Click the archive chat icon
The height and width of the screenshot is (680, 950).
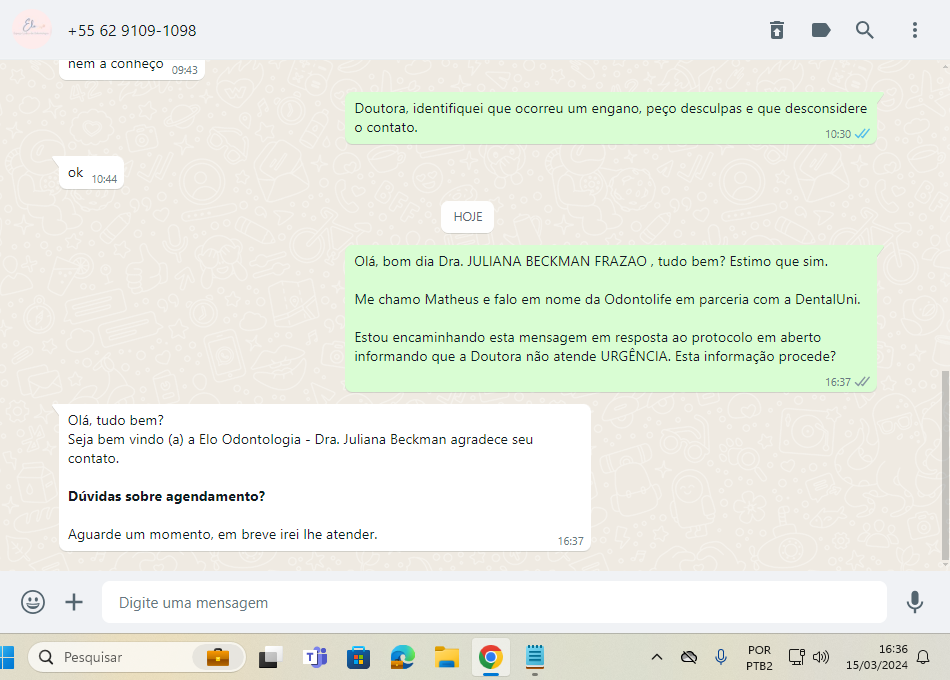tap(777, 30)
